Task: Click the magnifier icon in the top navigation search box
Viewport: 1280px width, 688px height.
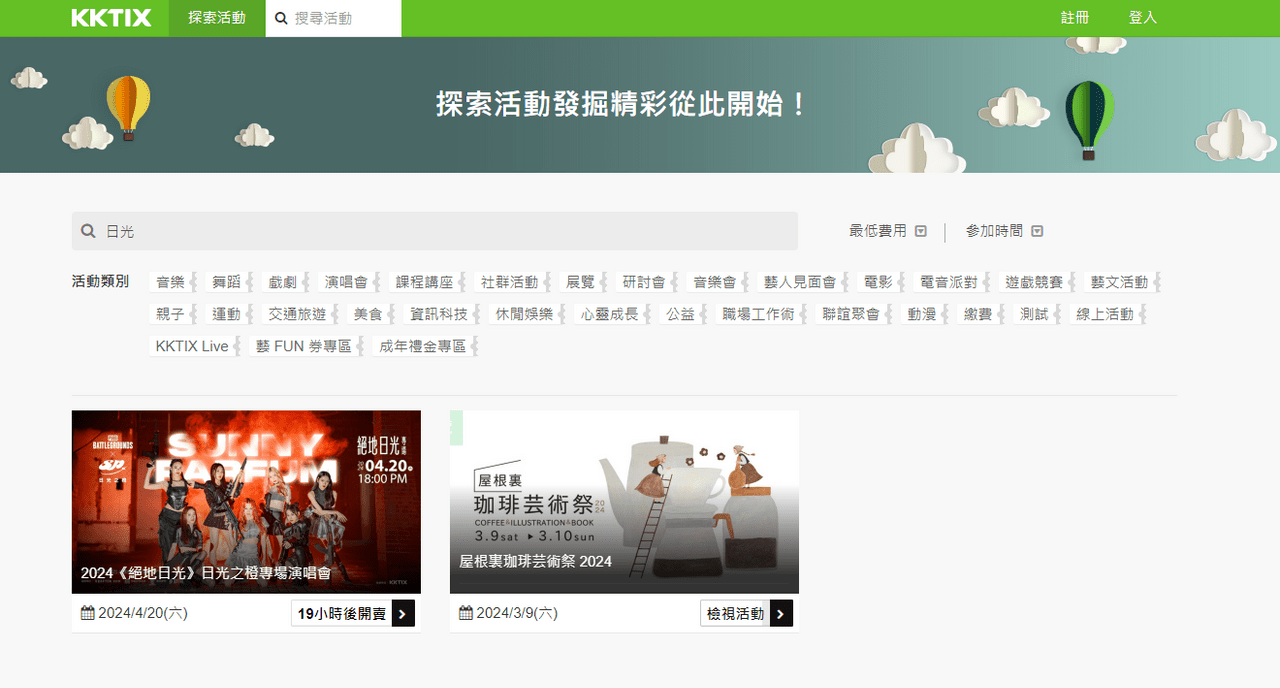Action: pos(280,17)
